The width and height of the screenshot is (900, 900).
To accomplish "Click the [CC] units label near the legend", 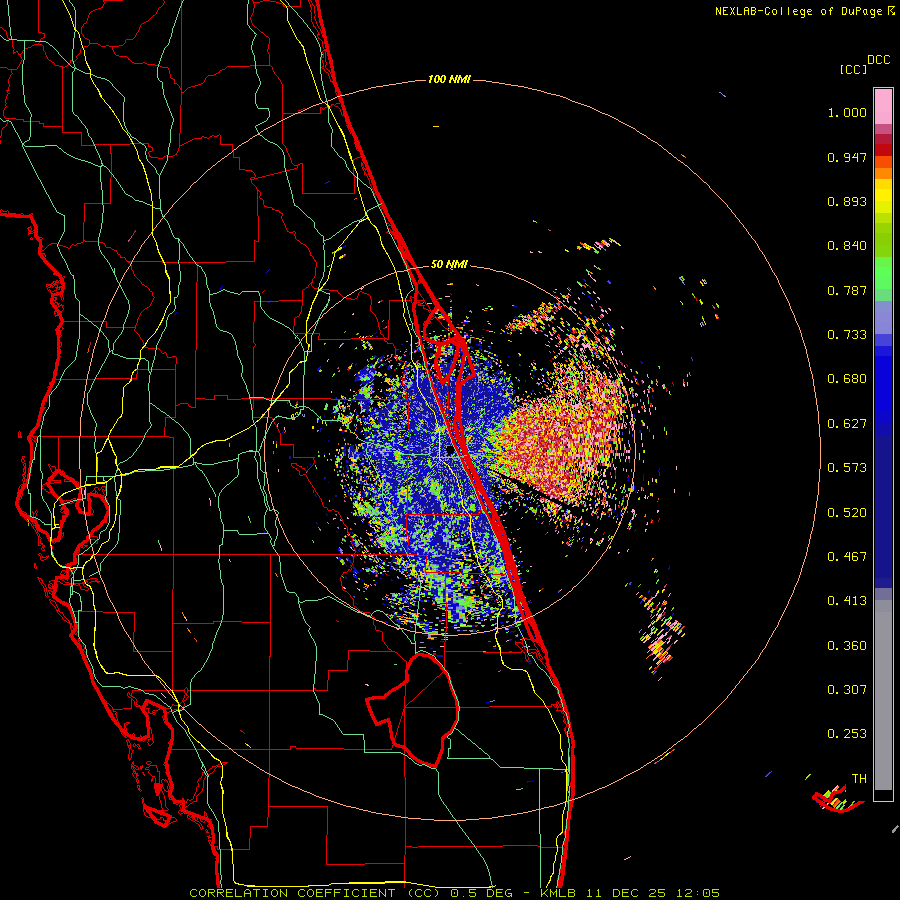I will pos(853,69).
